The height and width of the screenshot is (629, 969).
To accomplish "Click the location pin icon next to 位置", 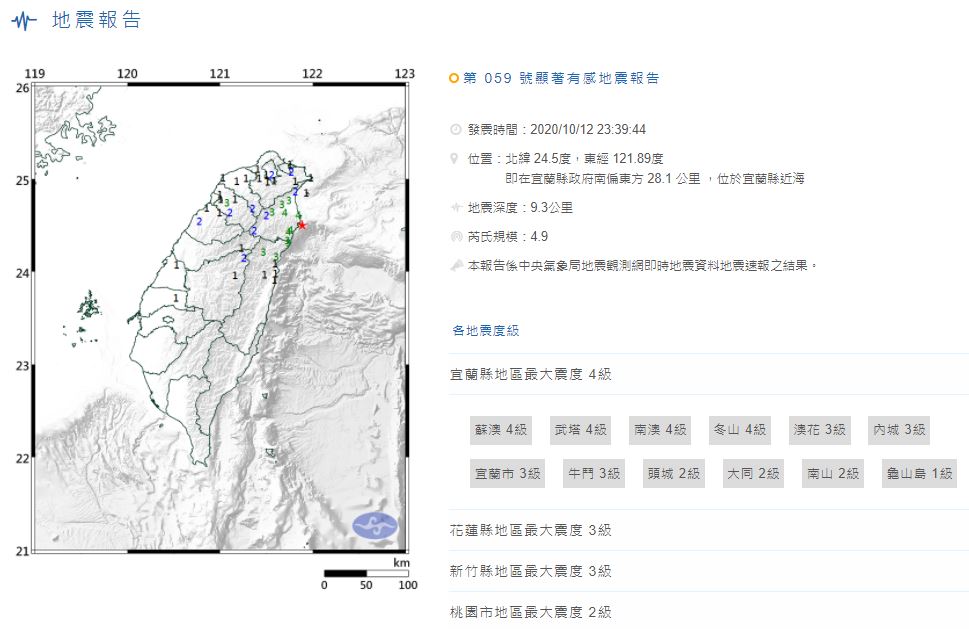I will 456,159.
